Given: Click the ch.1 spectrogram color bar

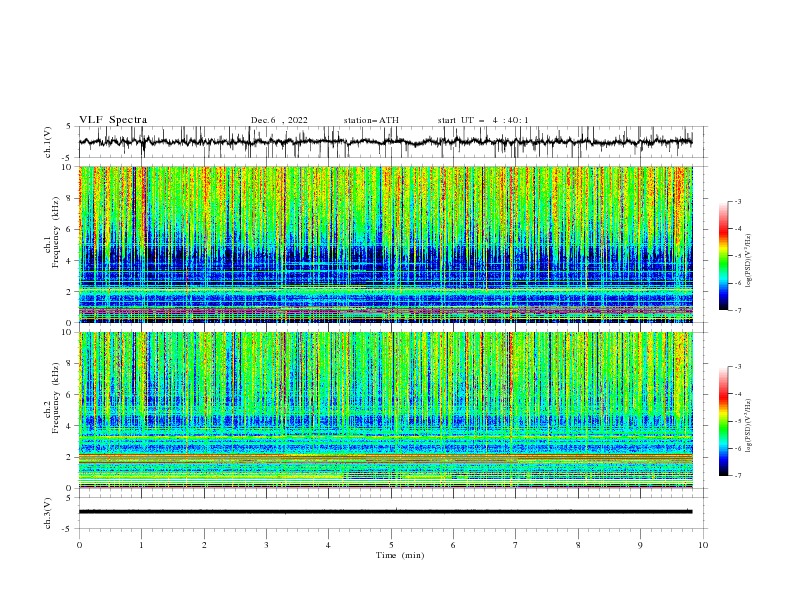Looking at the screenshot, I should (x=723, y=256).
